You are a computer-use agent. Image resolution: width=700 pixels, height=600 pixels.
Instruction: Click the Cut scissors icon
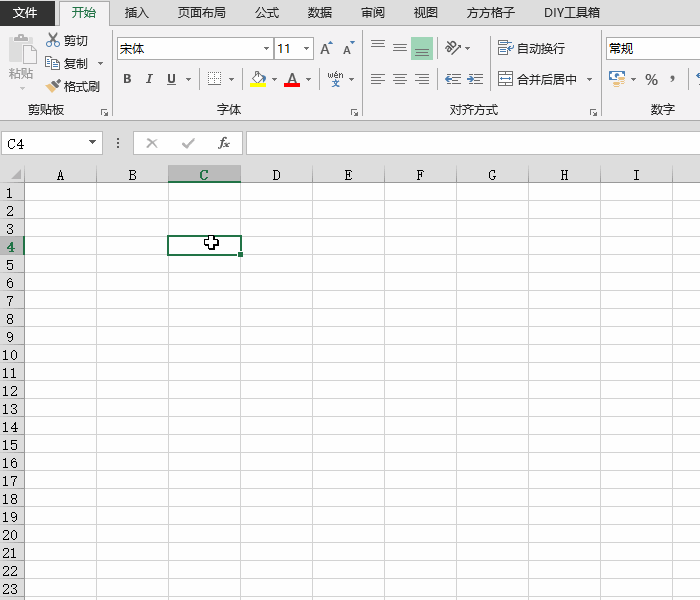53,40
